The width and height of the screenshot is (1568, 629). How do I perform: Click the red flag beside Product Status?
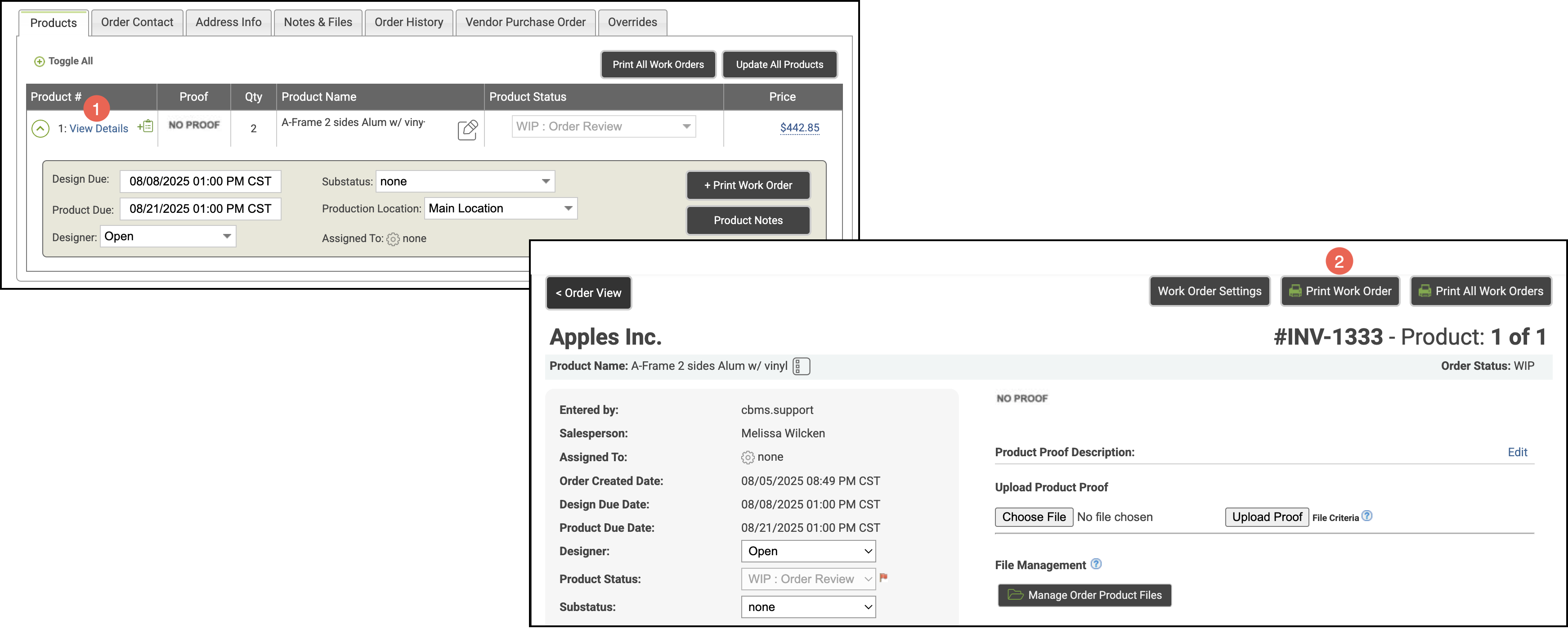(883, 577)
